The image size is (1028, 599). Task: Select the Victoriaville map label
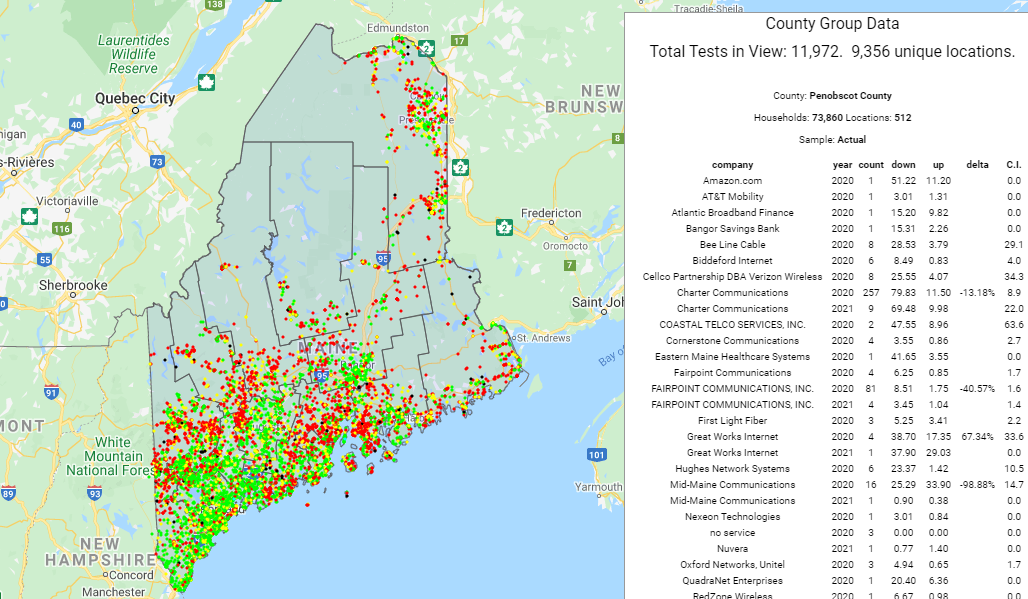coord(67,201)
